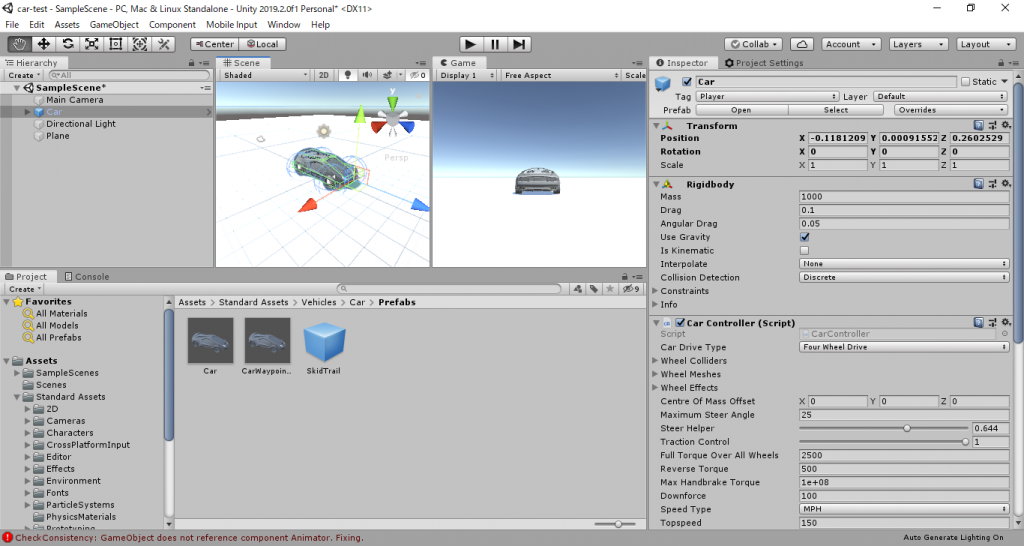
Task: Toggle scene audio
Action: click(x=367, y=75)
